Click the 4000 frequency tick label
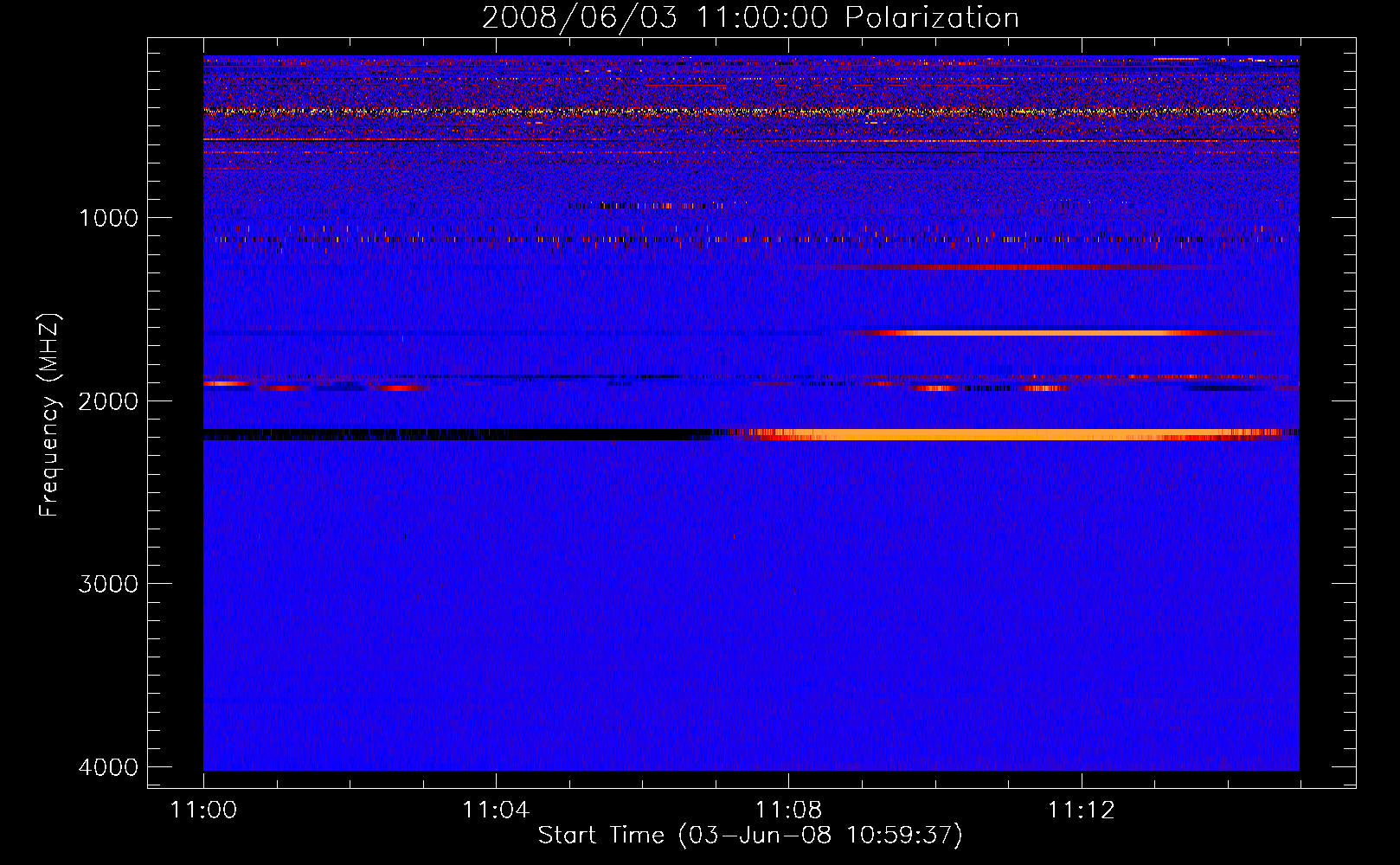Viewport: 1400px width, 865px height. (108, 767)
